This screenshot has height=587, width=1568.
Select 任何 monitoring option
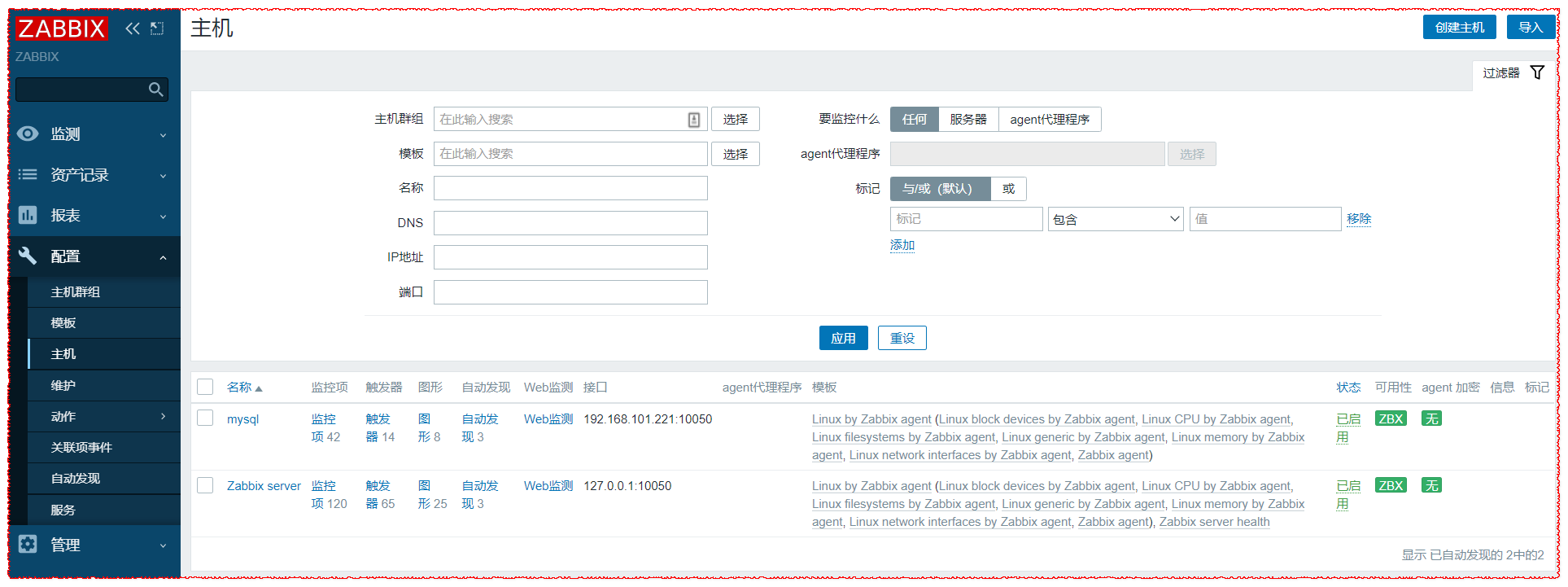[x=914, y=120]
